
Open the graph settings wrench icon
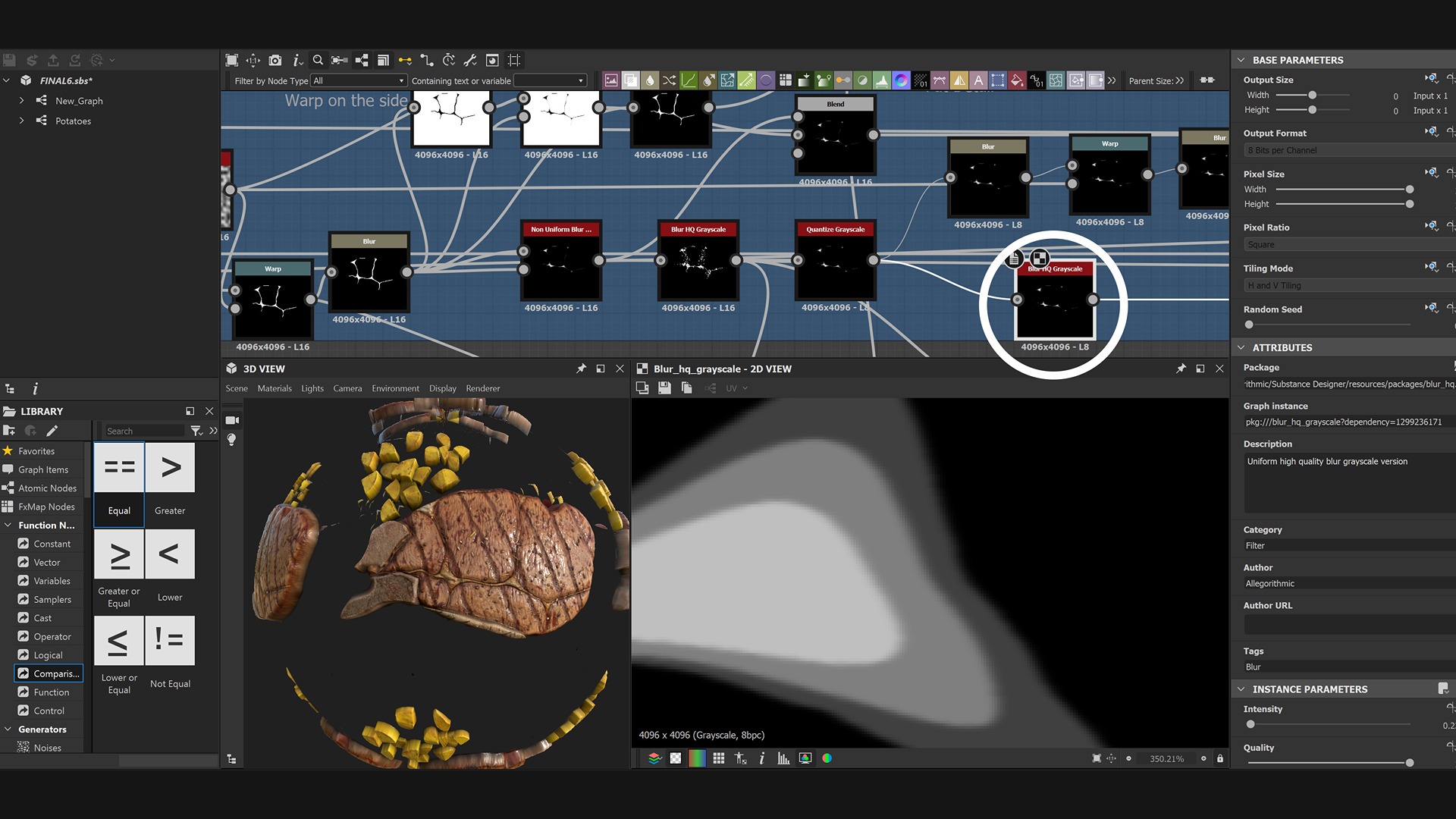(470, 60)
